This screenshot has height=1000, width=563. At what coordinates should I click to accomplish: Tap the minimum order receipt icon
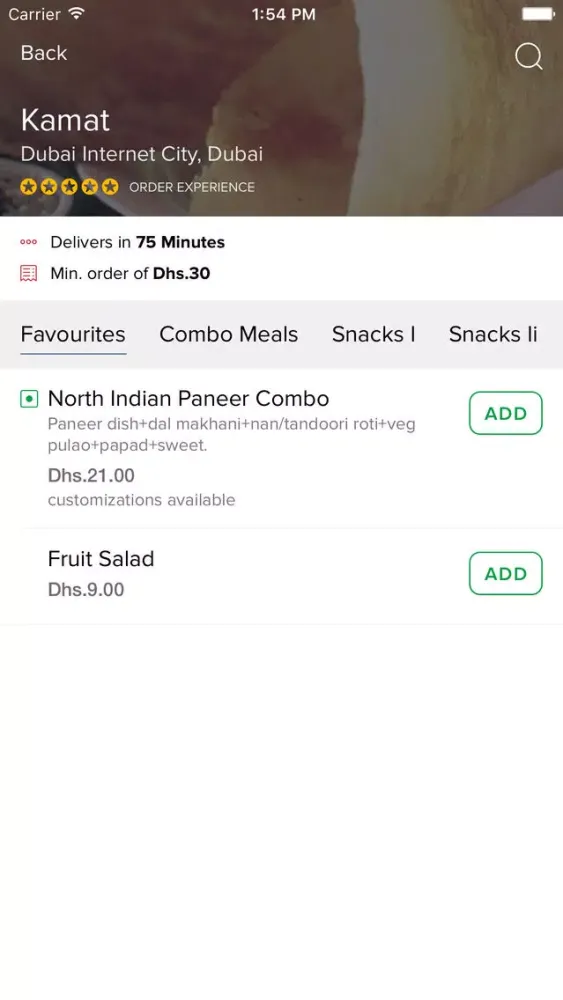[29, 274]
